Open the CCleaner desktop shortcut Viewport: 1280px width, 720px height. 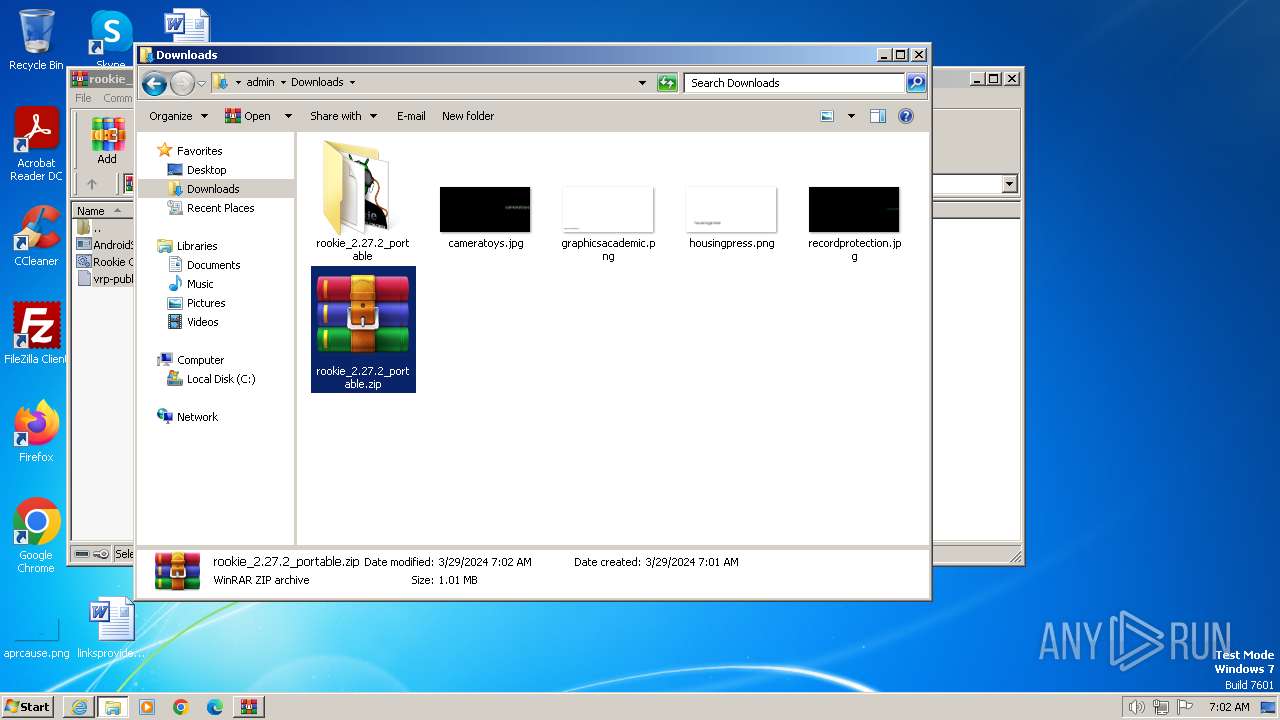coord(36,236)
